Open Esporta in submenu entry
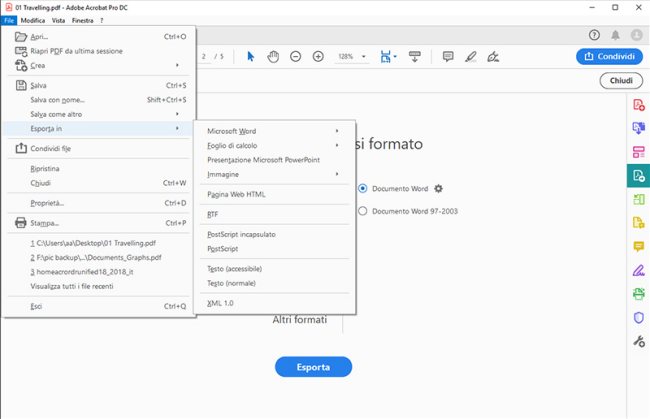Screen dimensions: 650x419 [x=99, y=128]
